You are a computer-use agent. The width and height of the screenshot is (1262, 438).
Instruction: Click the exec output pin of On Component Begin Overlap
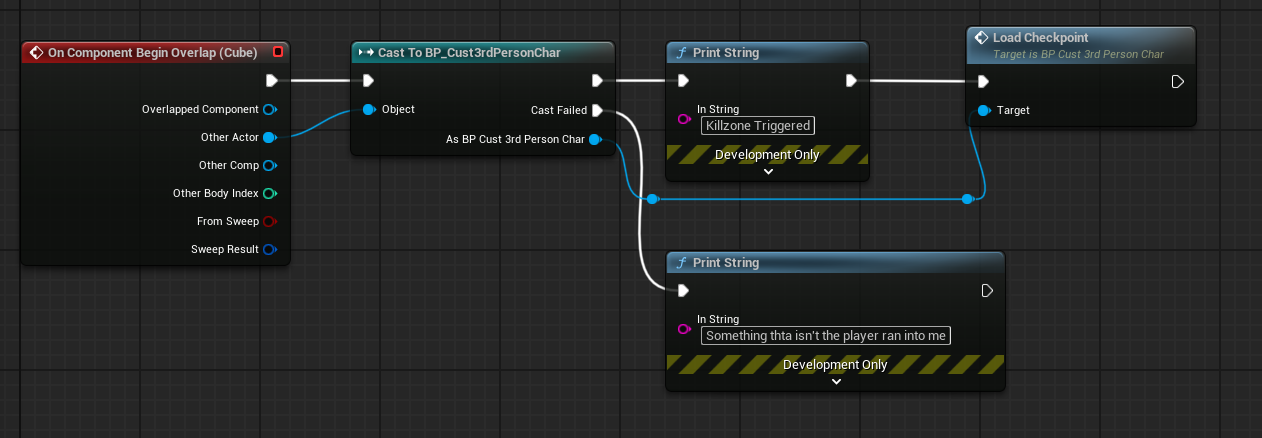271,81
